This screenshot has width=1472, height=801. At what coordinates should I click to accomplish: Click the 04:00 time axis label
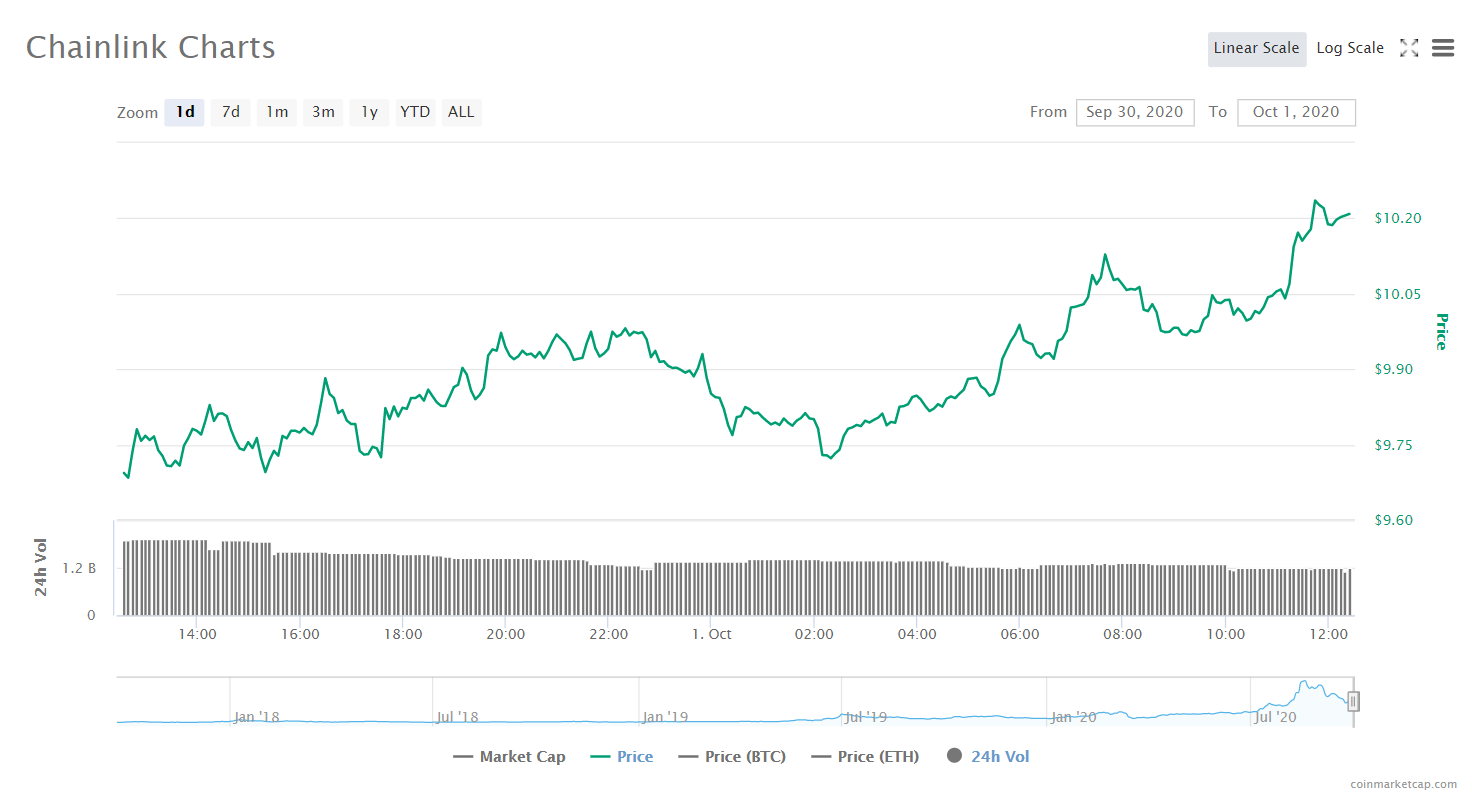tap(917, 634)
